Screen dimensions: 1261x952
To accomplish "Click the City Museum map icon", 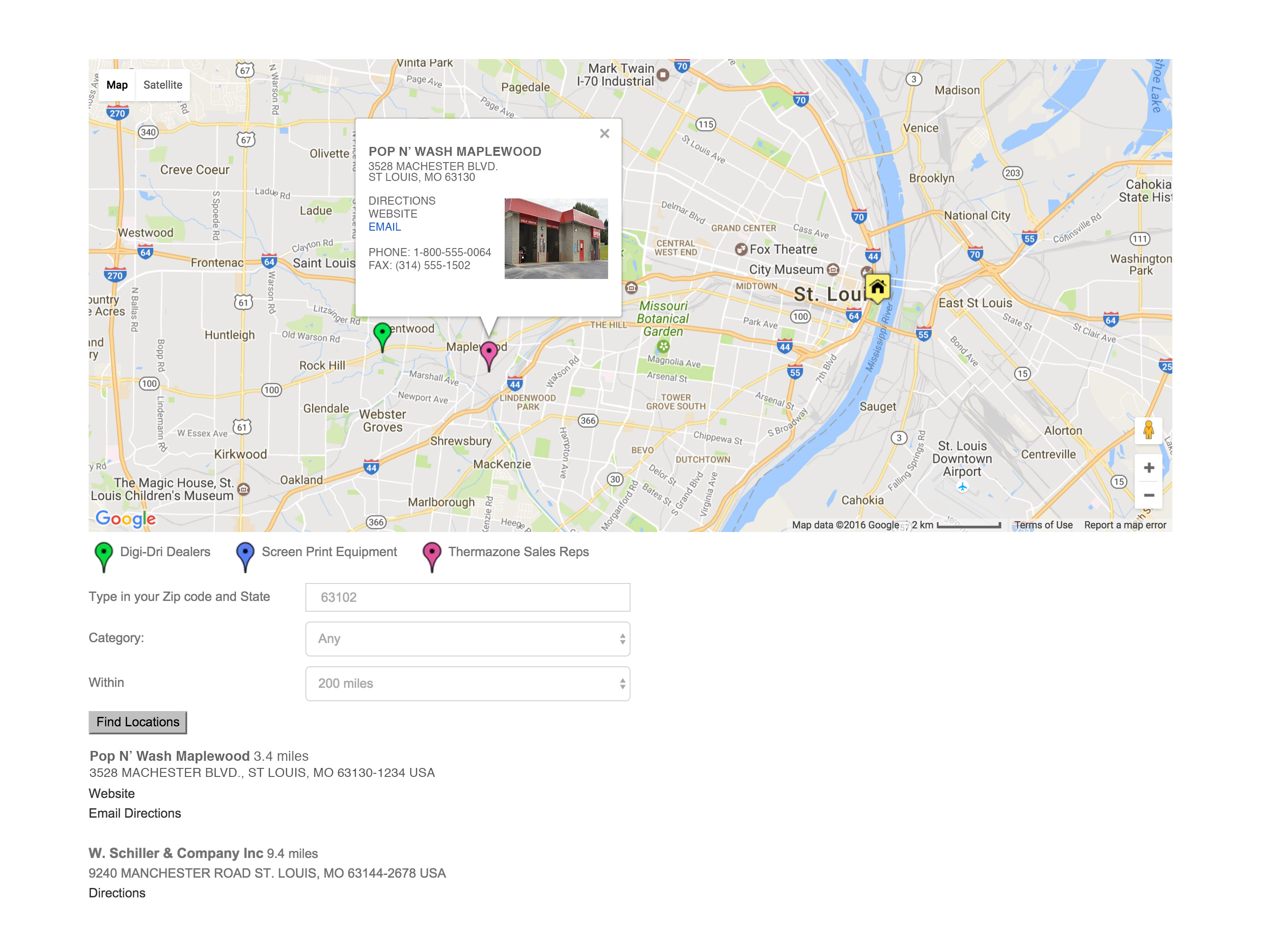I will 833,269.
